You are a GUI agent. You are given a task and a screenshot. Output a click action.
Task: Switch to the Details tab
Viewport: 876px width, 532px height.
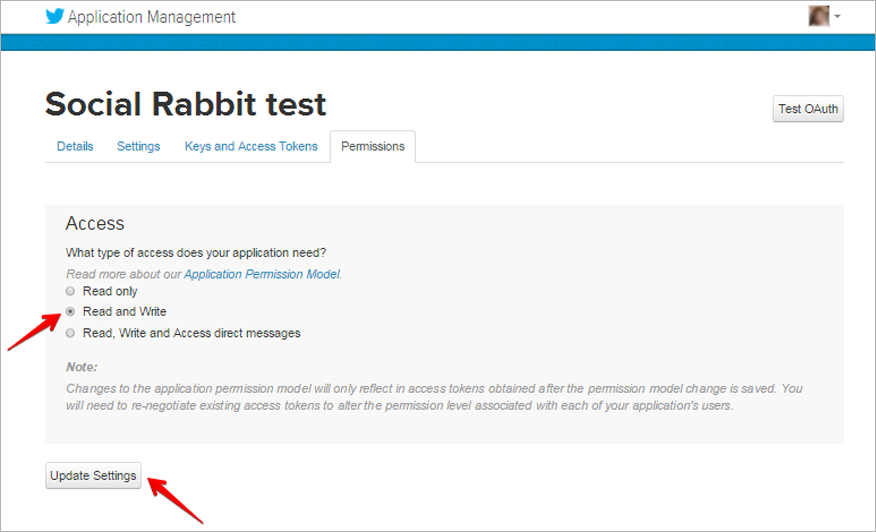click(x=75, y=146)
